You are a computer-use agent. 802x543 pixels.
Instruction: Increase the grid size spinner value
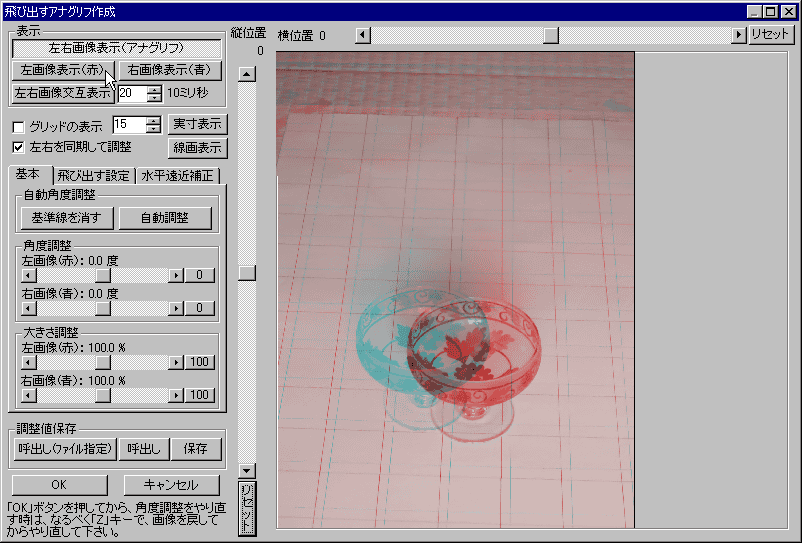pos(153,120)
